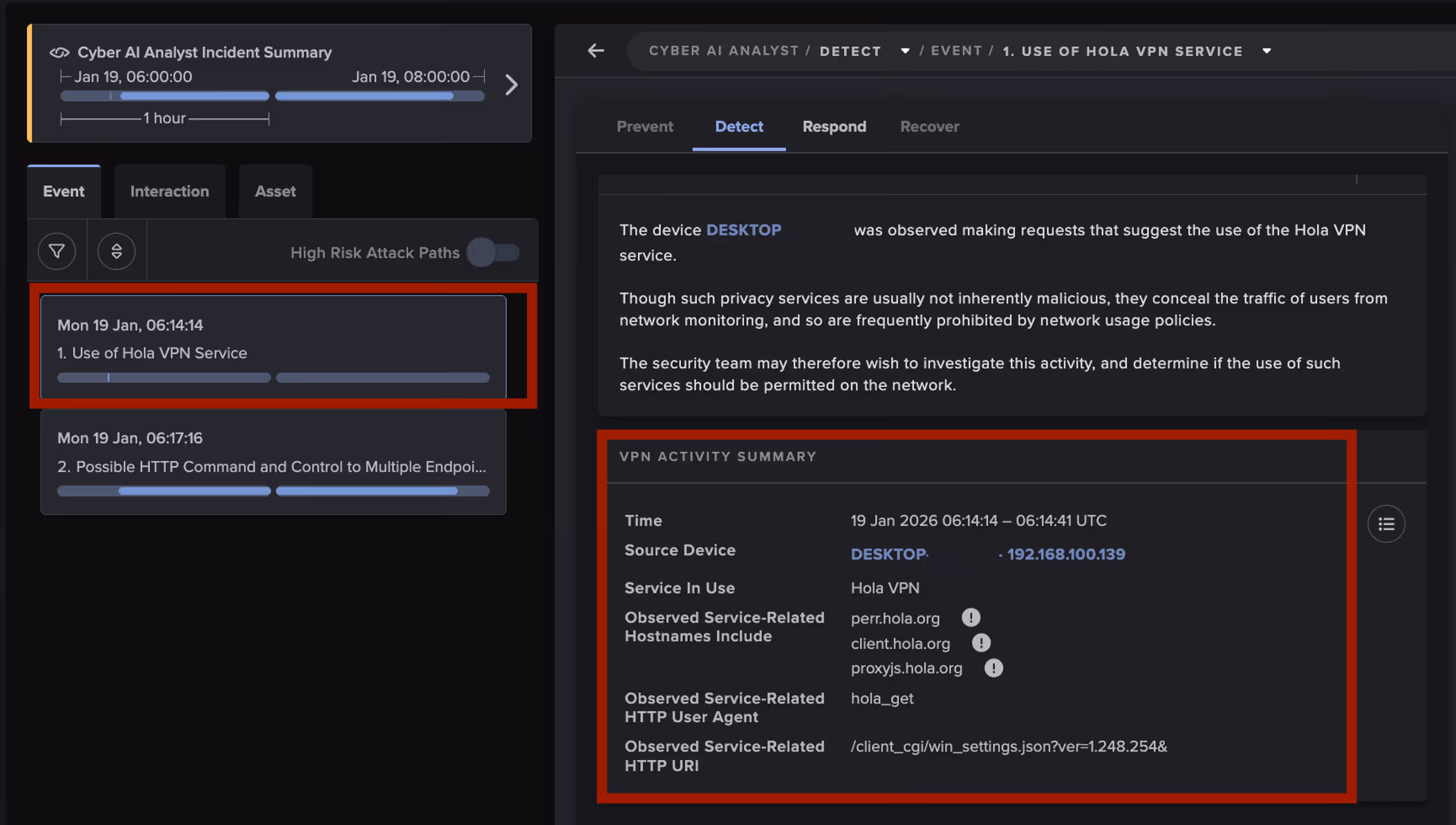1456x825 pixels.
Task: Click the 1 hour scale indicator
Action: (165, 119)
